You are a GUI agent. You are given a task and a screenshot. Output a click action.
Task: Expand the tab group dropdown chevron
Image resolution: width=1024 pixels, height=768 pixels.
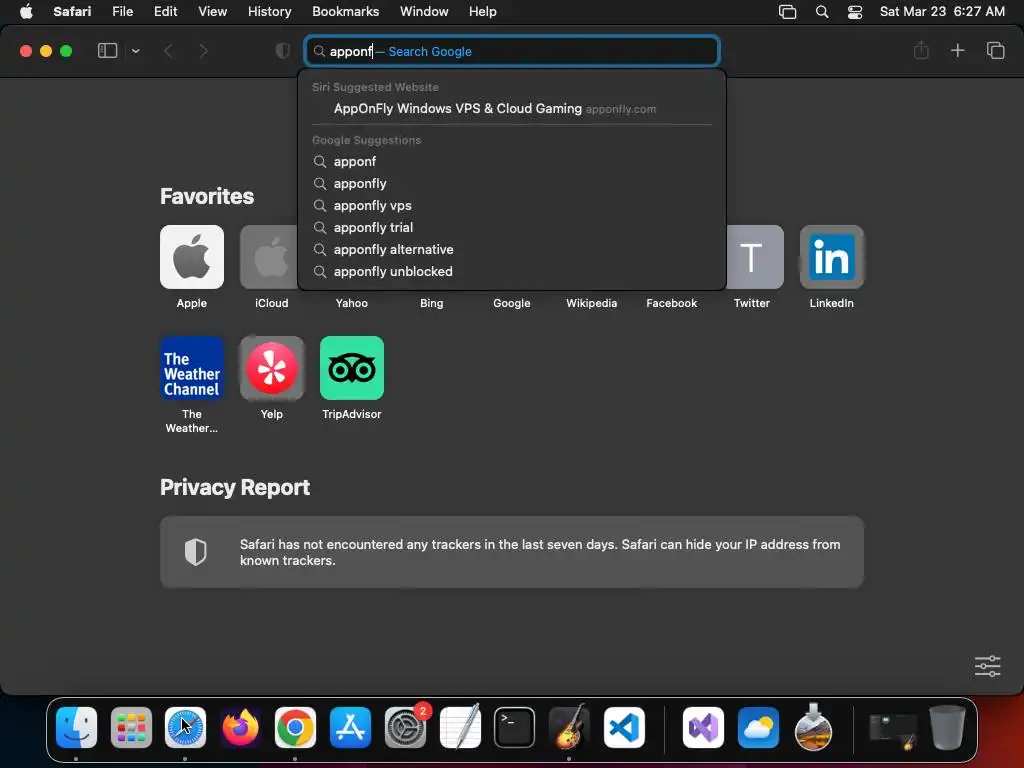(x=135, y=51)
